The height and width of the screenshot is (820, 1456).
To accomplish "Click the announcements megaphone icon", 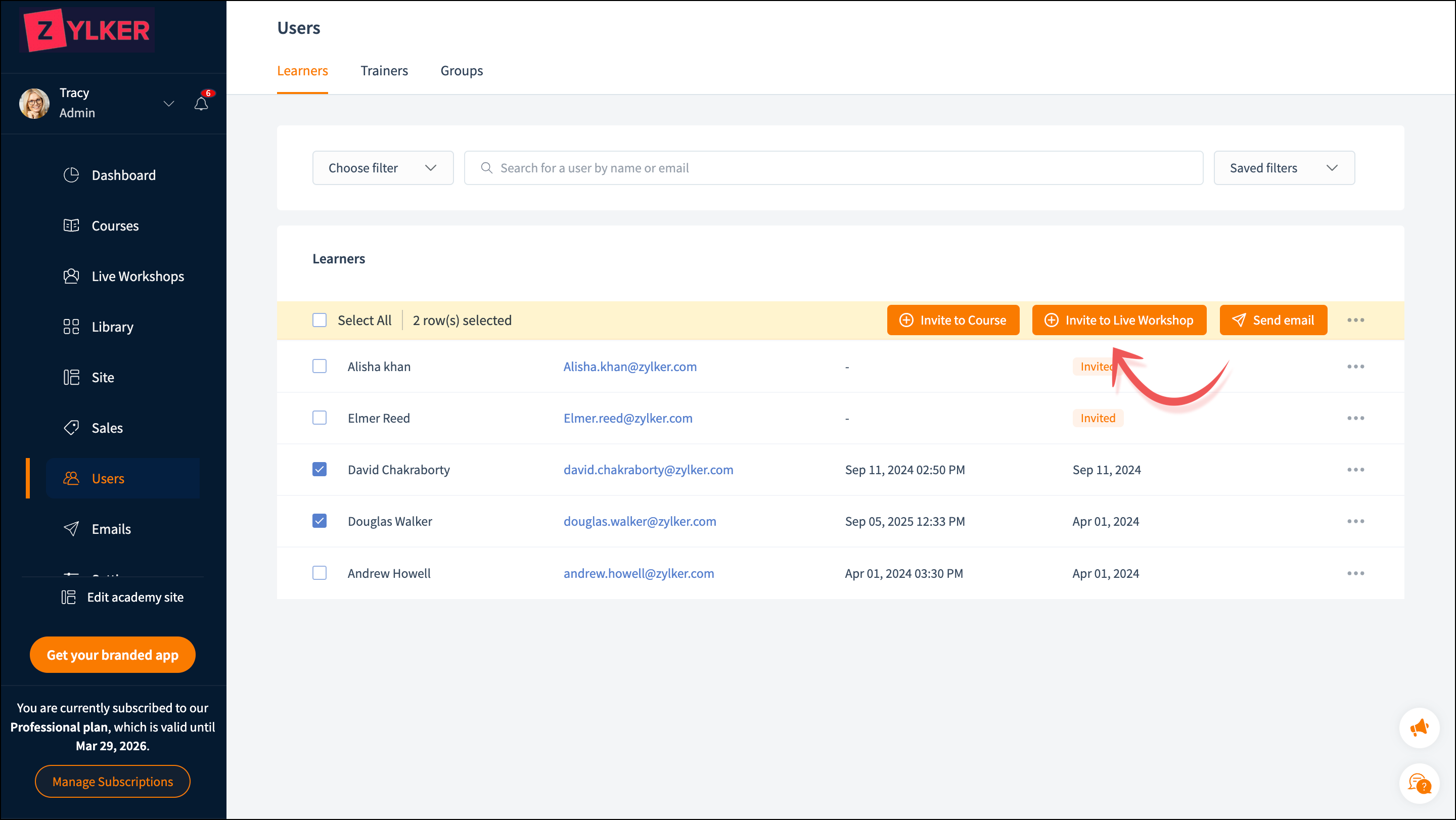I will 1419,727.
